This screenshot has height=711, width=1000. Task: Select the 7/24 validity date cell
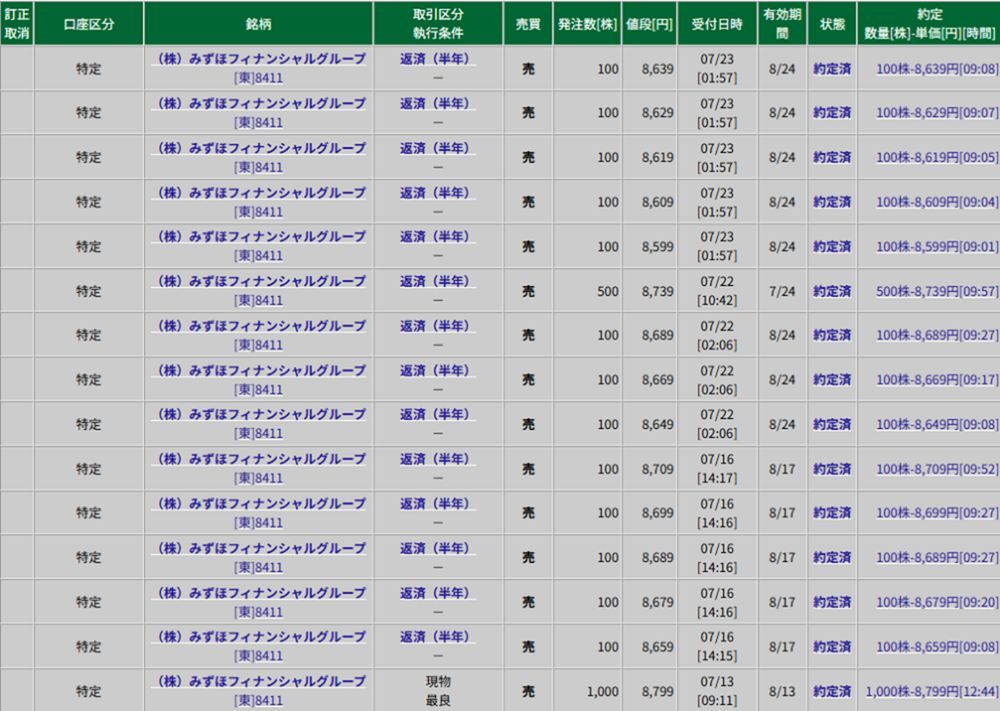[x=783, y=291]
